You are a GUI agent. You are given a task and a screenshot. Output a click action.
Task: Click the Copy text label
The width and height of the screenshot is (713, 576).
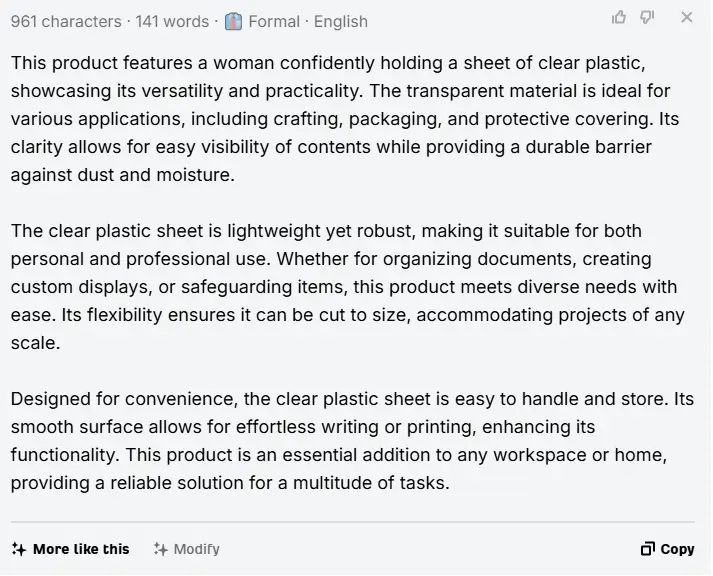[x=677, y=549]
